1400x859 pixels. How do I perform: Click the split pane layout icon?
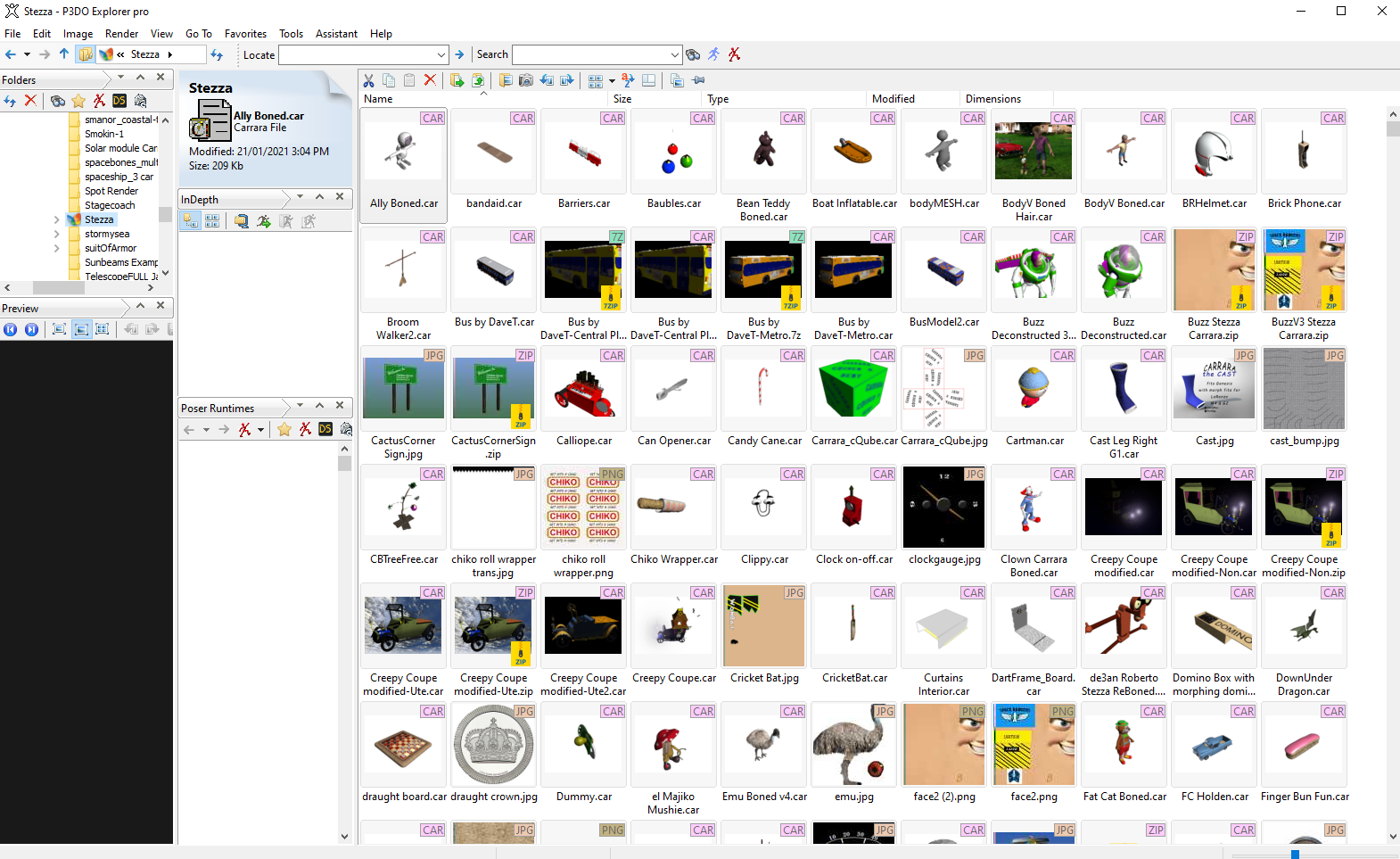pyautogui.click(x=649, y=80)
